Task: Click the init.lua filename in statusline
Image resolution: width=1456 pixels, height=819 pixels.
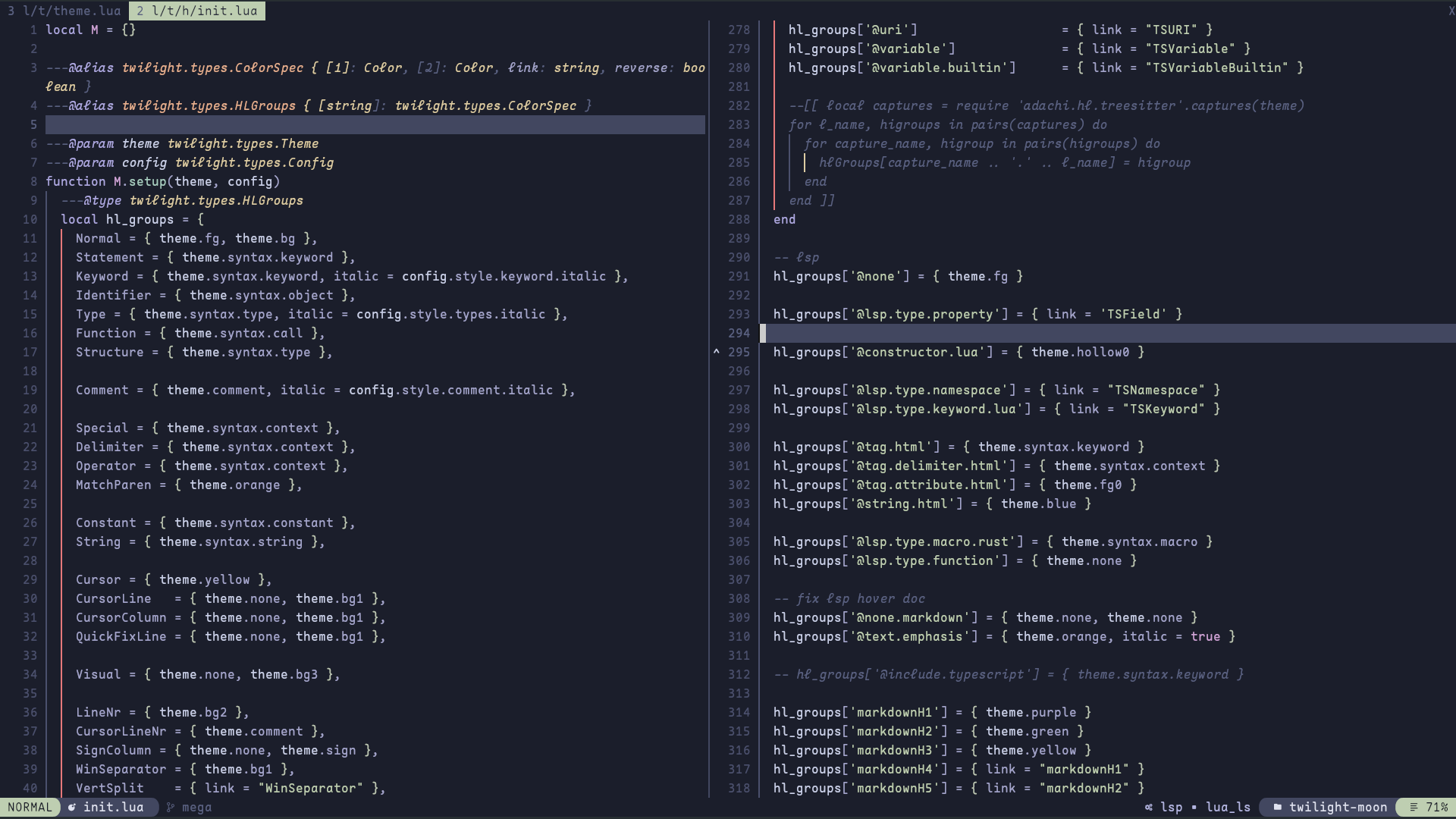Action: 113,807
